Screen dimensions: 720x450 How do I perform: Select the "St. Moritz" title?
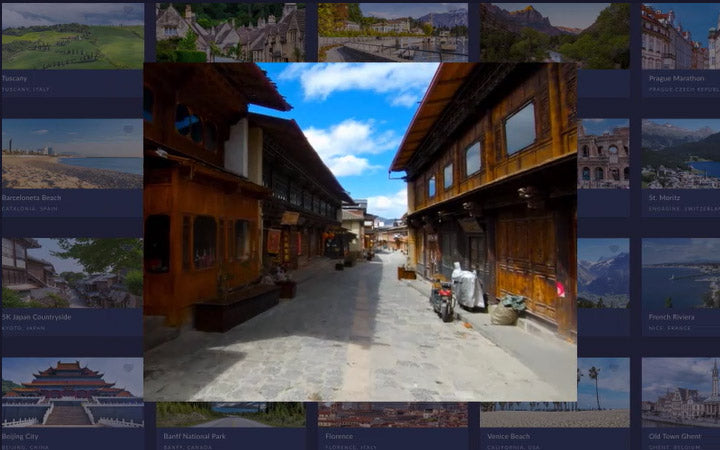[x=664, y=198]
